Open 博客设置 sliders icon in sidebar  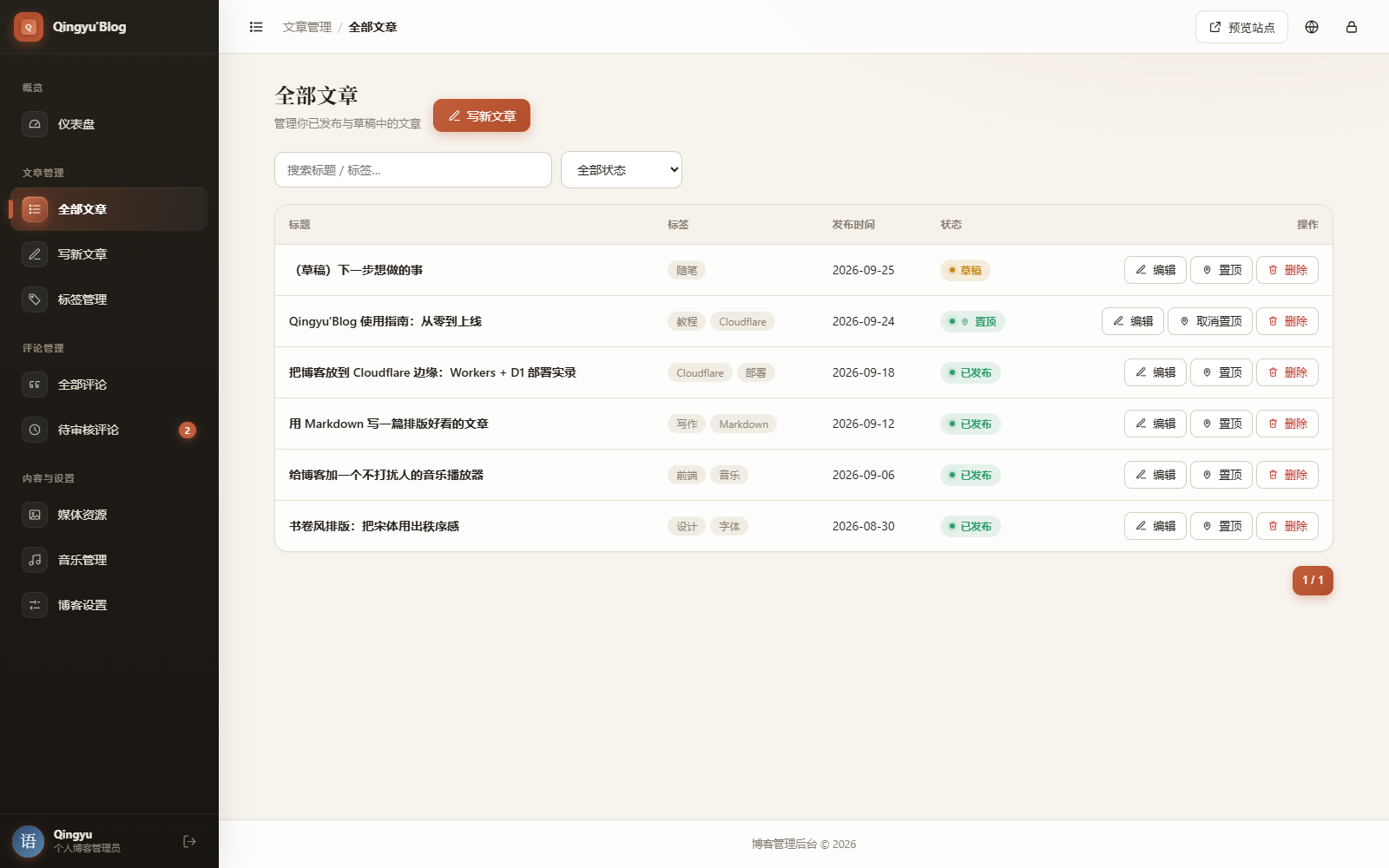35,605
